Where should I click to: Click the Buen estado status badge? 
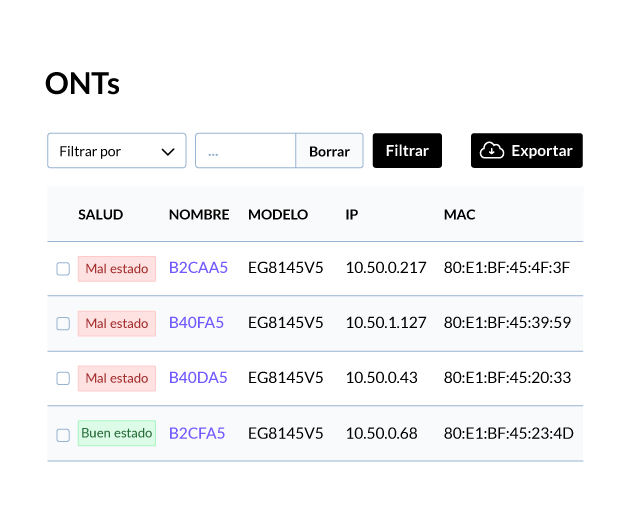pos(117,433)
